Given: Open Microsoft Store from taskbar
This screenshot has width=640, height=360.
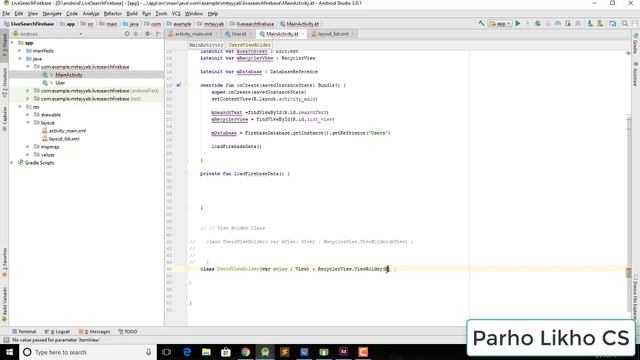Looking at the screenshot, I should [226, 352].
